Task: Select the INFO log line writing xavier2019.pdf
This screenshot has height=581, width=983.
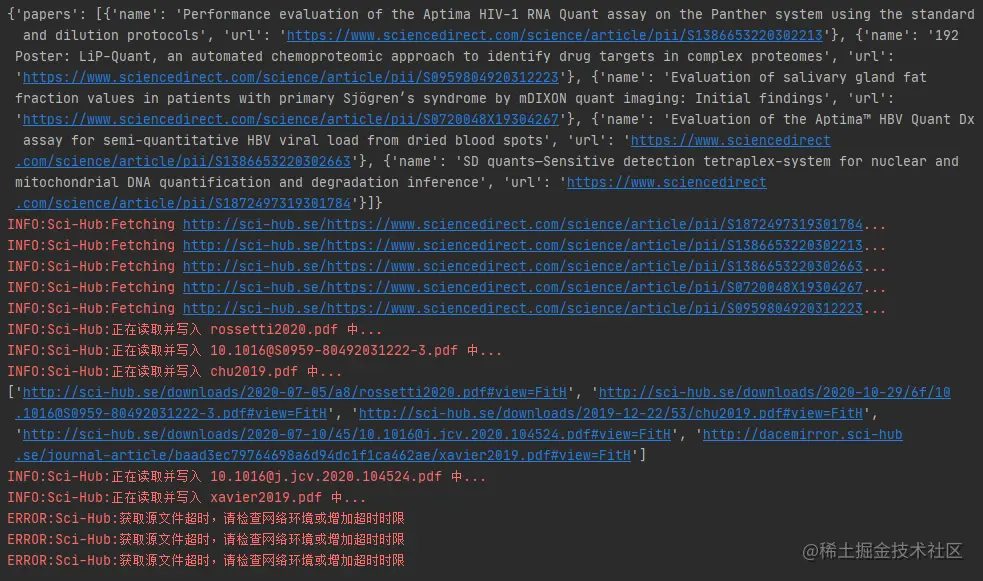Action: point(187,498)
